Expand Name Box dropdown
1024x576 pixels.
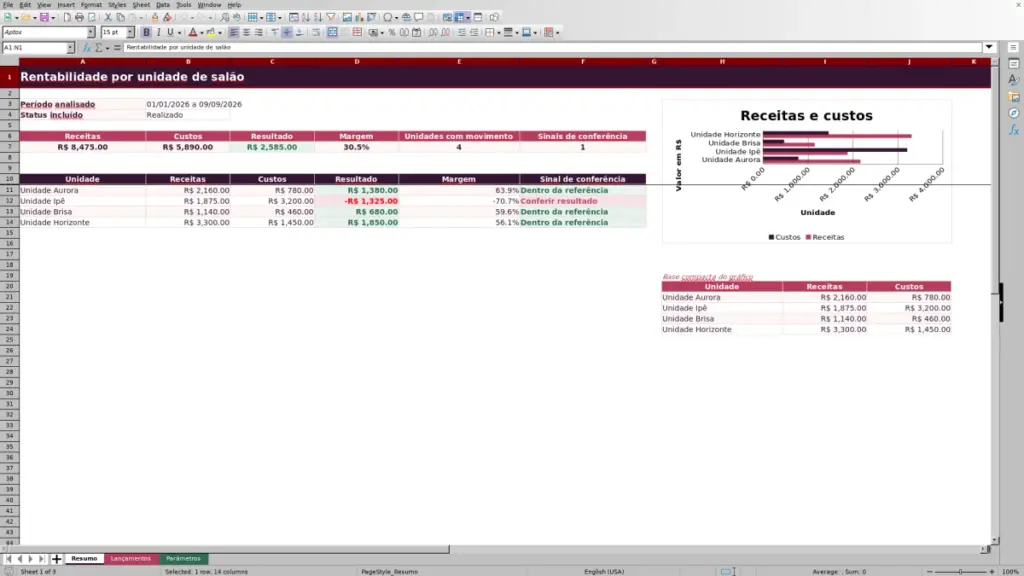coord(71,48)
